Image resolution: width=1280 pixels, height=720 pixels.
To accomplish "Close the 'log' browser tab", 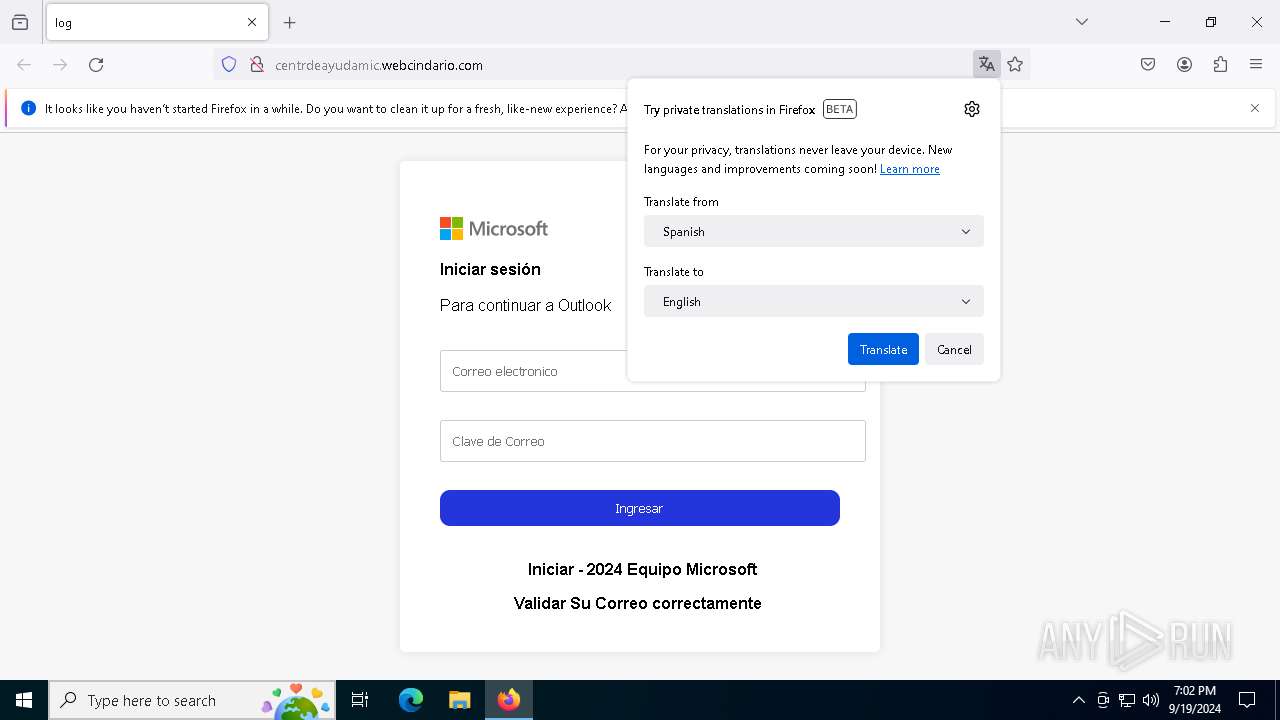I will coord(252,22).
